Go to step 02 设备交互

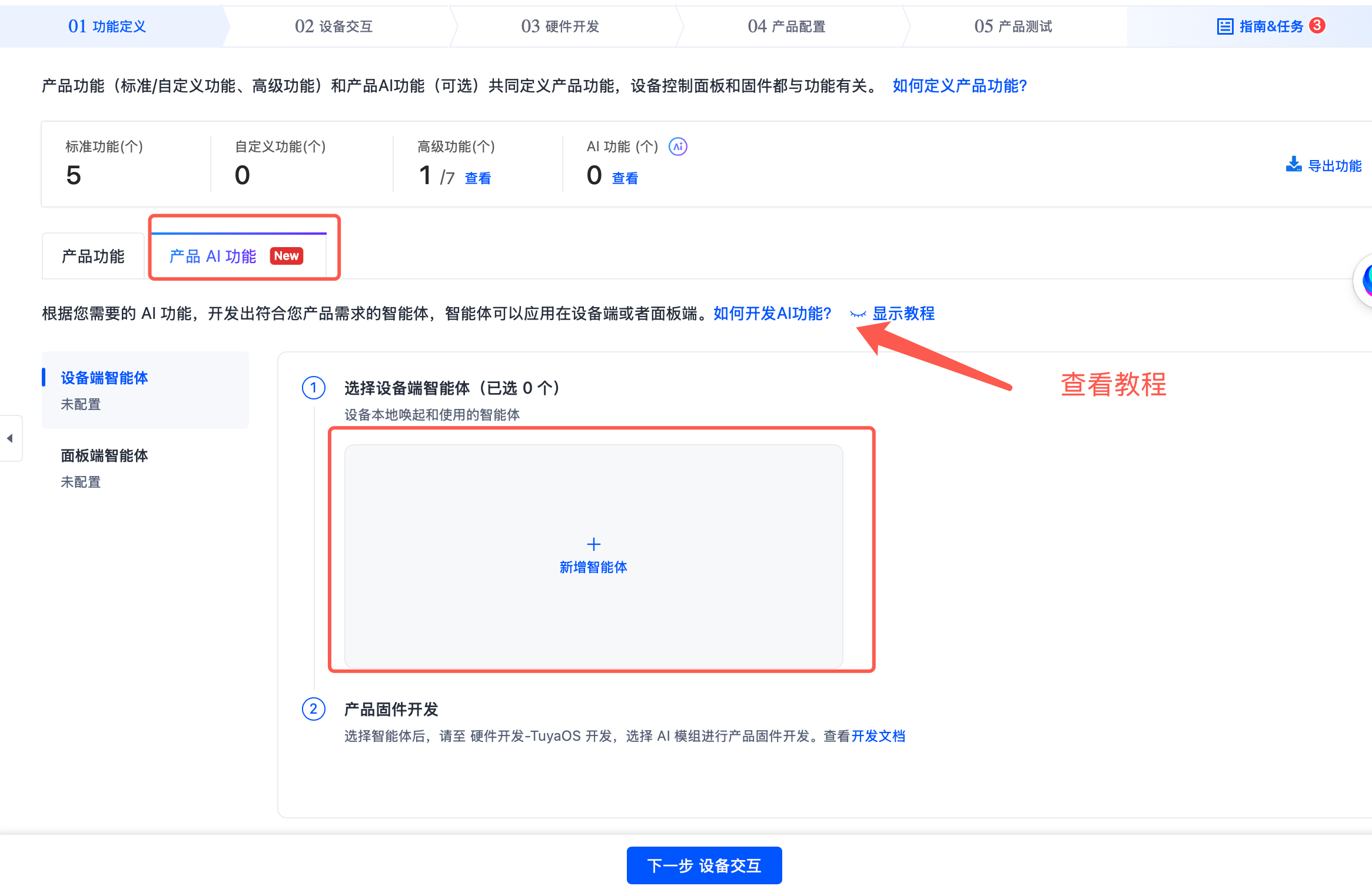point(334,26)
